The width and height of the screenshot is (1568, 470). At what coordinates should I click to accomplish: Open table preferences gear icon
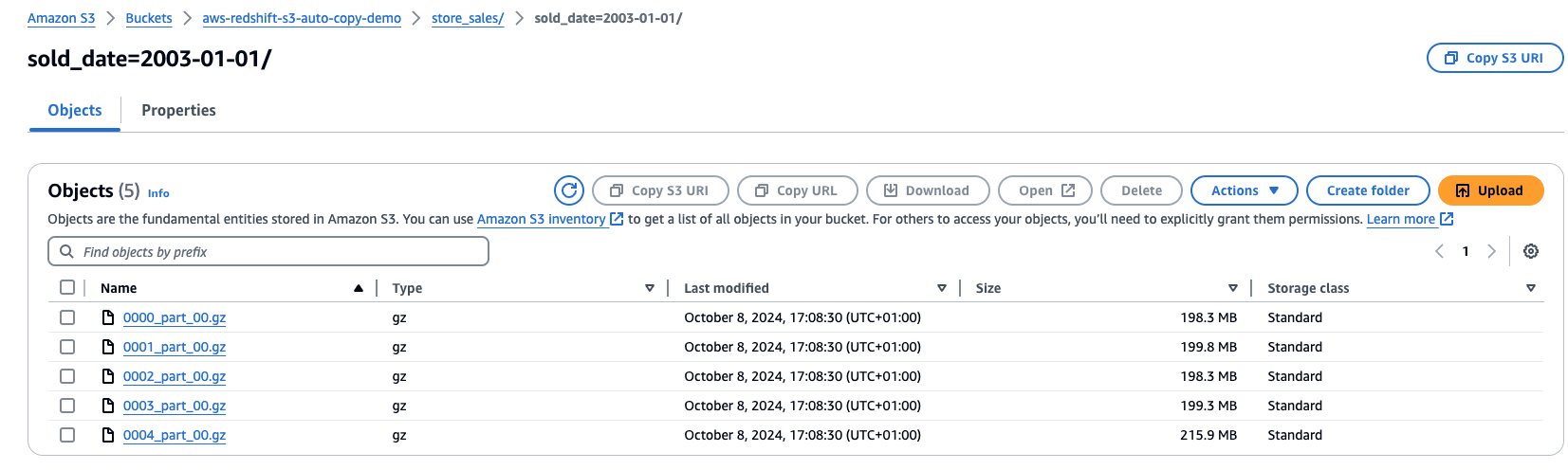click(x=1530, y=251)
